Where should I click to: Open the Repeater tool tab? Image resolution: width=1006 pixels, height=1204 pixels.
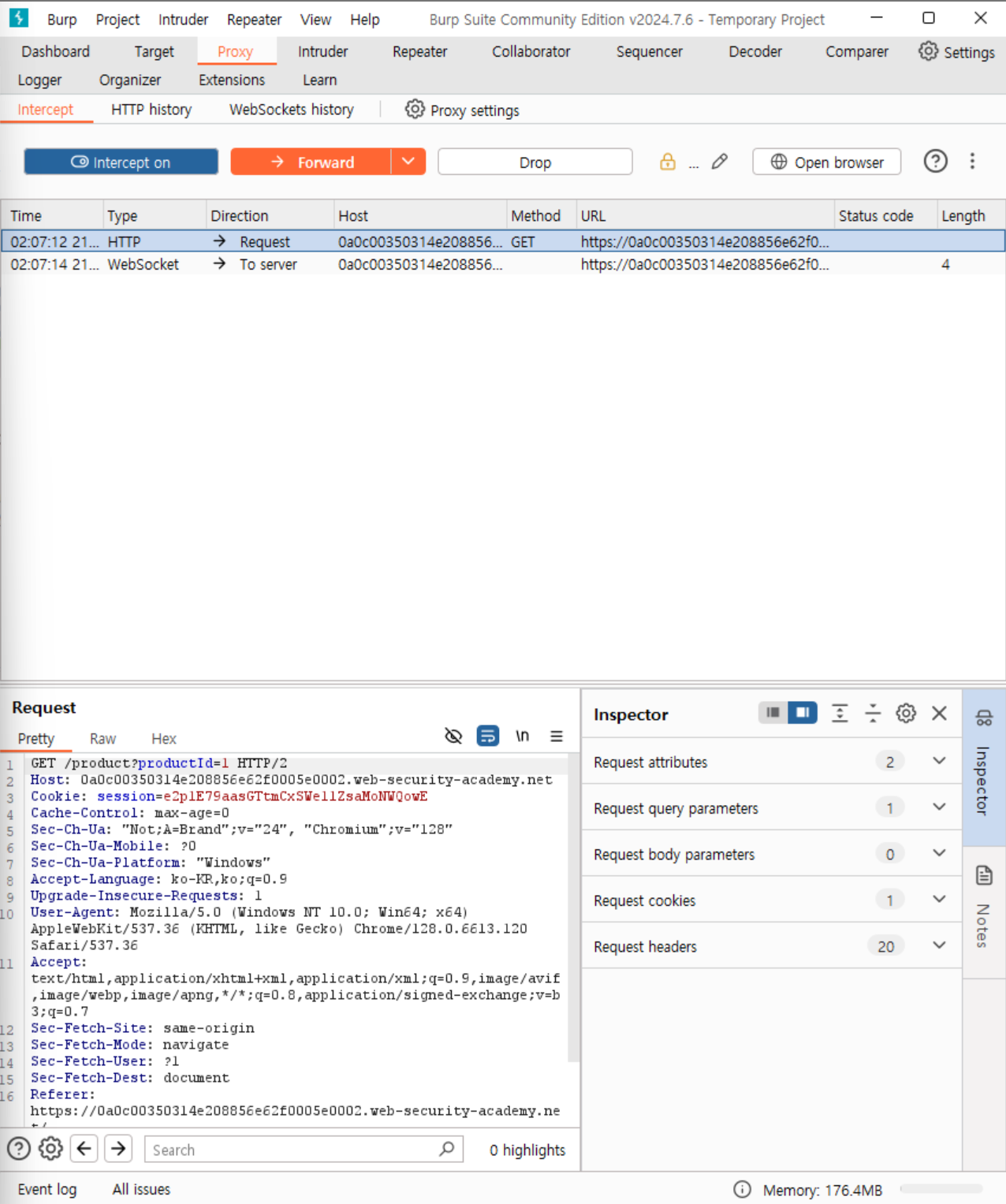tap(419, 51)
